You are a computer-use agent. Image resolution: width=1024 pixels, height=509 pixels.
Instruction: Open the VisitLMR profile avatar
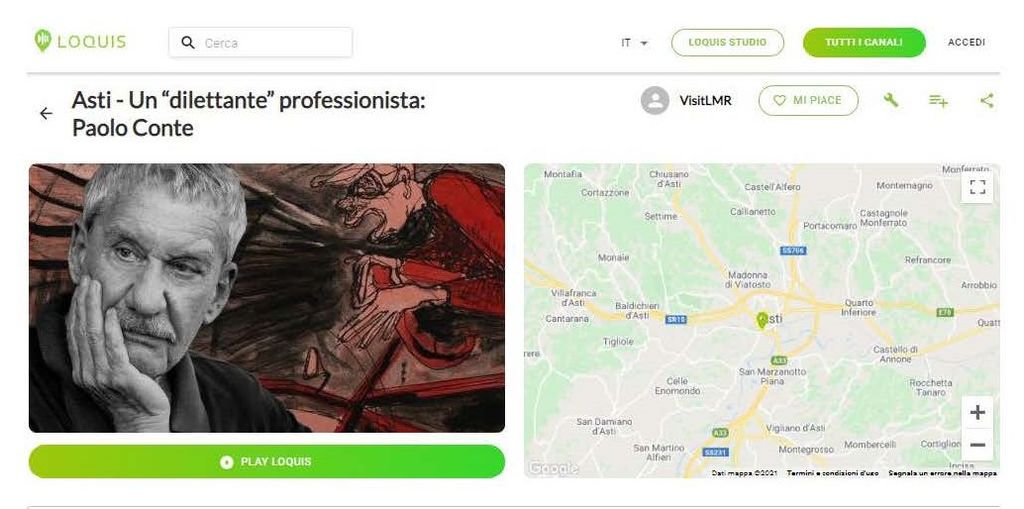(655, 101)
